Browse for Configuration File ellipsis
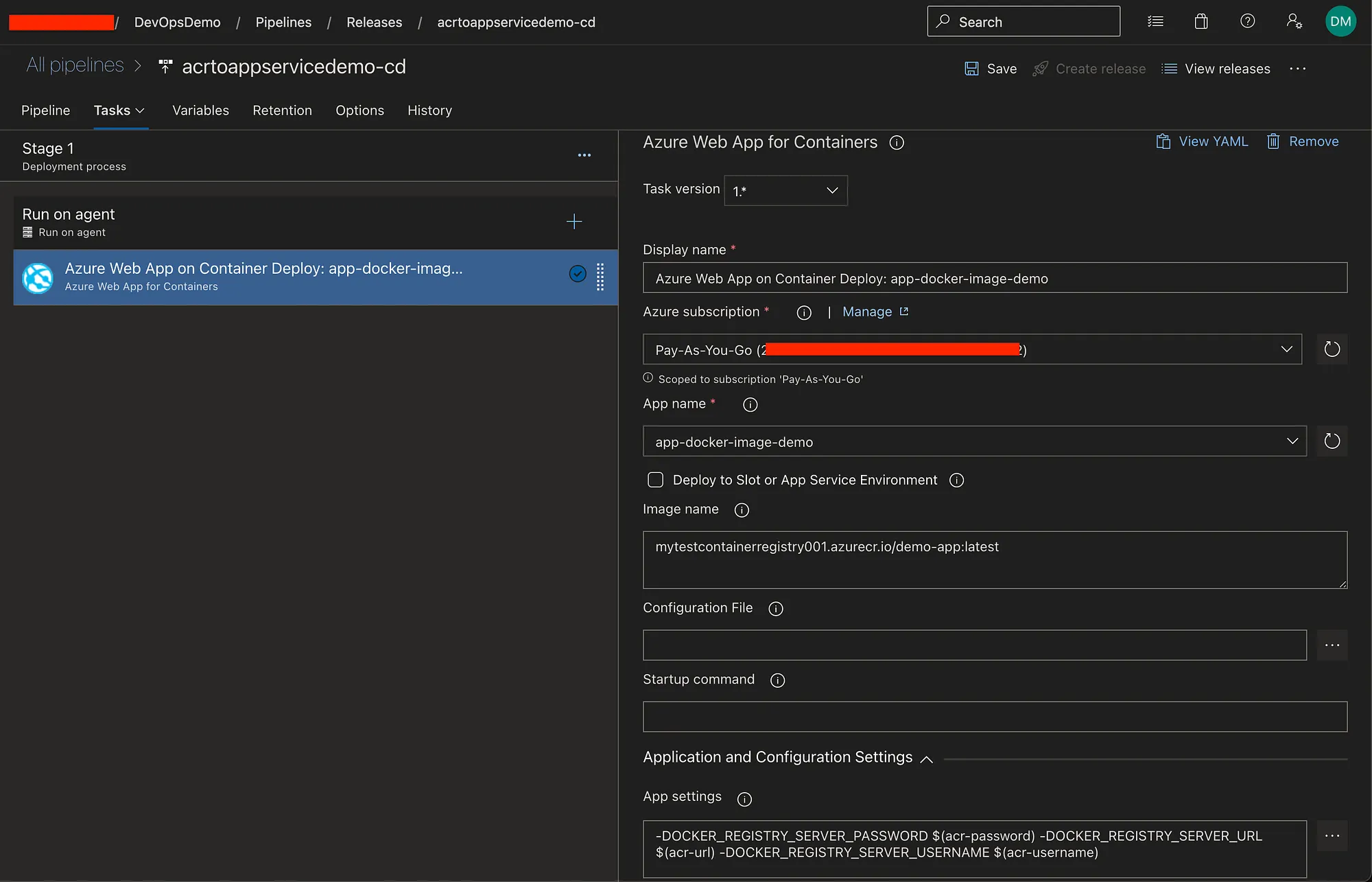The image size is (1372, 882). click(x=1332, y=645)
